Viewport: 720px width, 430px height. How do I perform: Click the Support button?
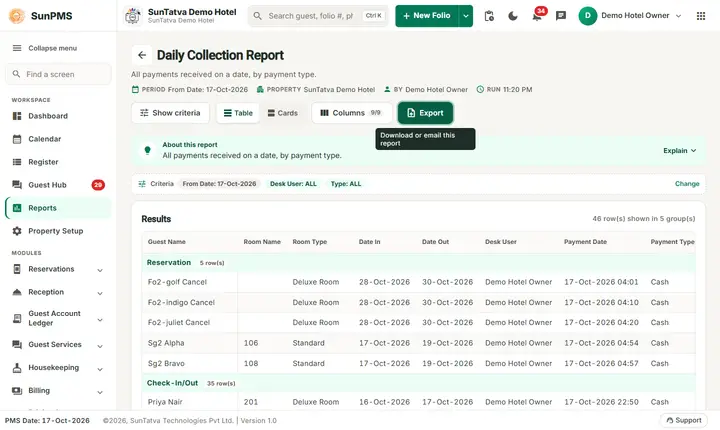point(684,420)
